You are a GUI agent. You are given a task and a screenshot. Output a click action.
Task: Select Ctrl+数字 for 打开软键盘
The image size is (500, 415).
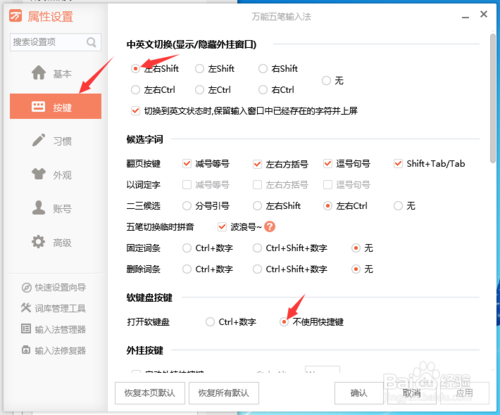tap(210, 322)
